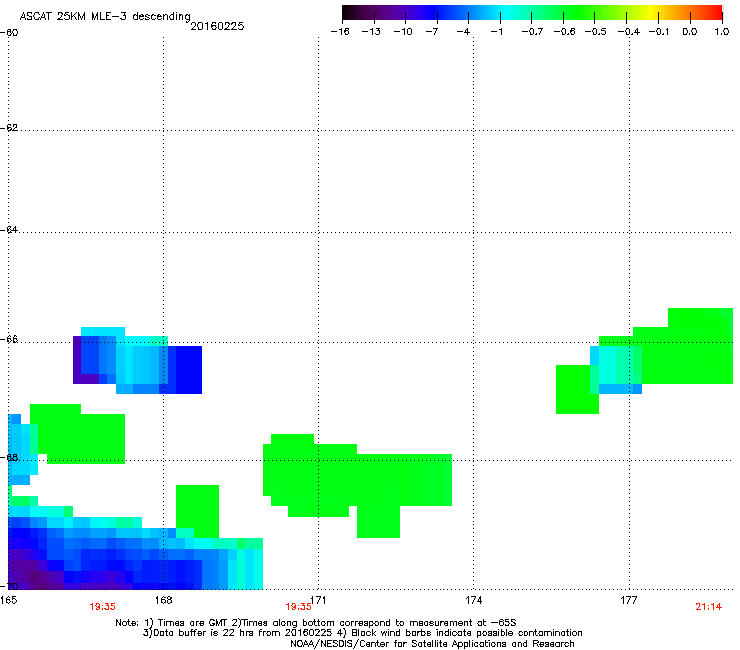Viewport: 740px width, 650px height.
Task: Click the 174 longitude axis label
Action: point(473,600)
